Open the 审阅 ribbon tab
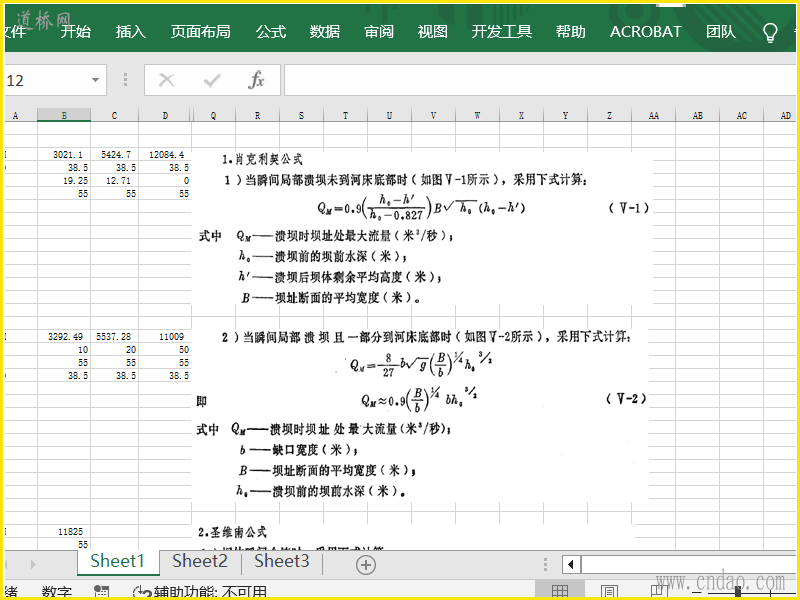The height and width of the screenshot is (600, 800). (x=379, y=32)
